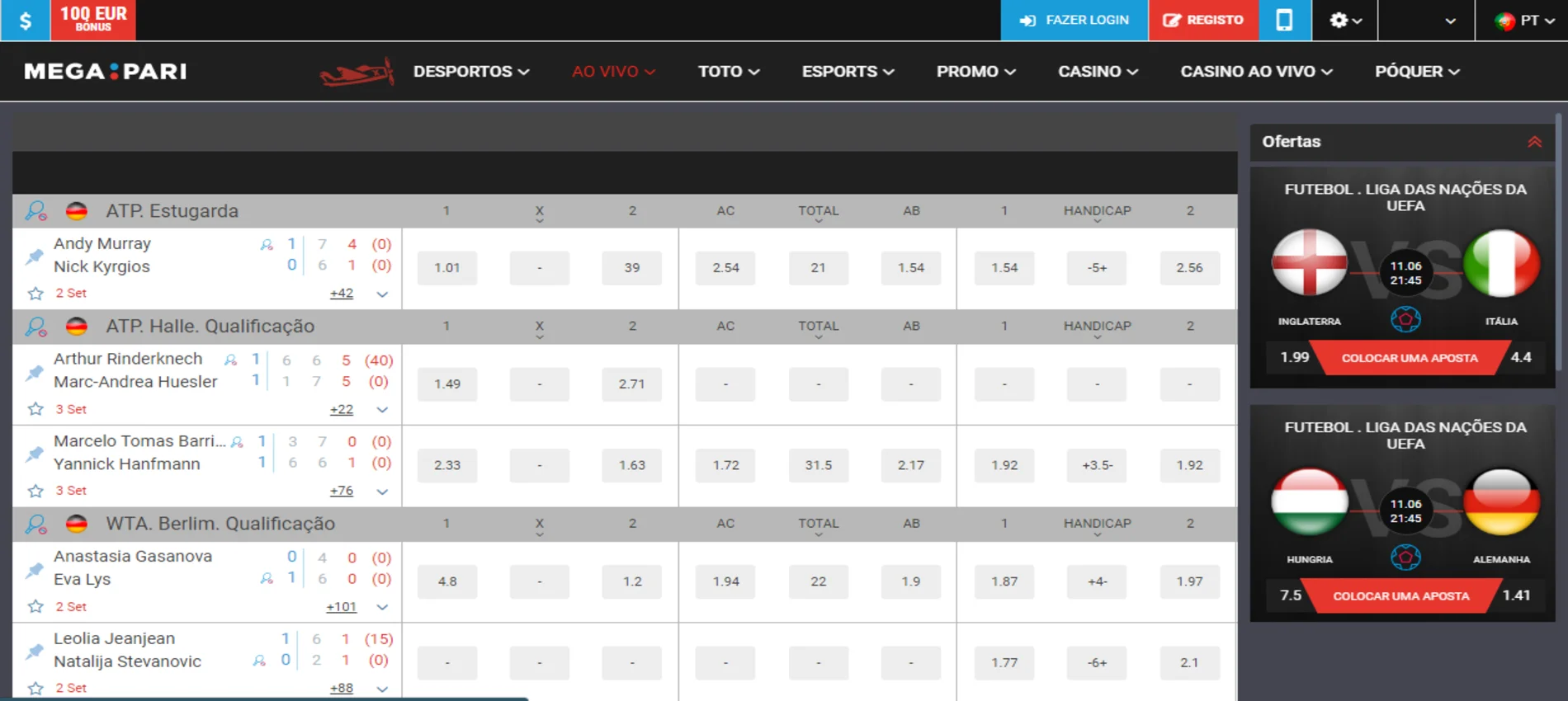Open the PT language dropdown
This screenshot has width=1568, height=701.
coord(1524,20)
